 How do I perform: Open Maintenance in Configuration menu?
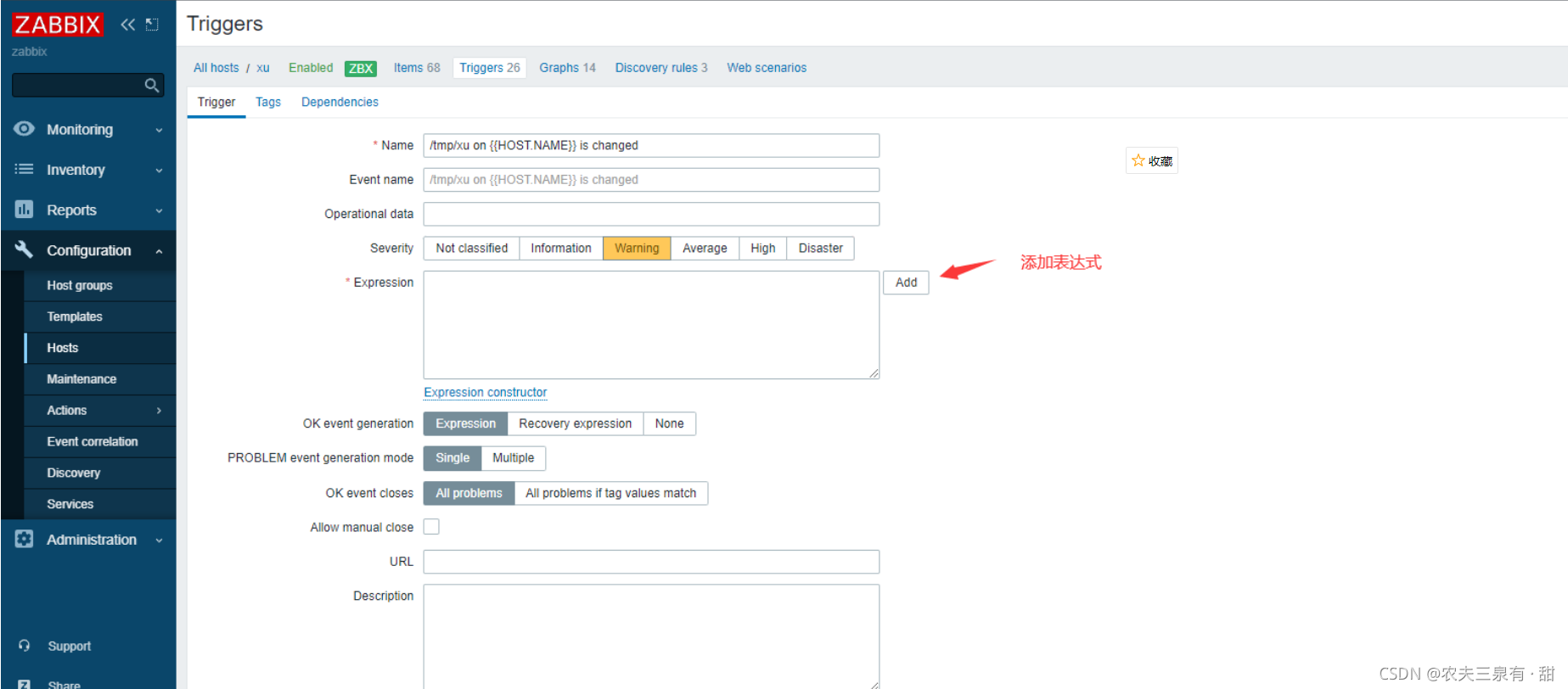click(100, 379)
